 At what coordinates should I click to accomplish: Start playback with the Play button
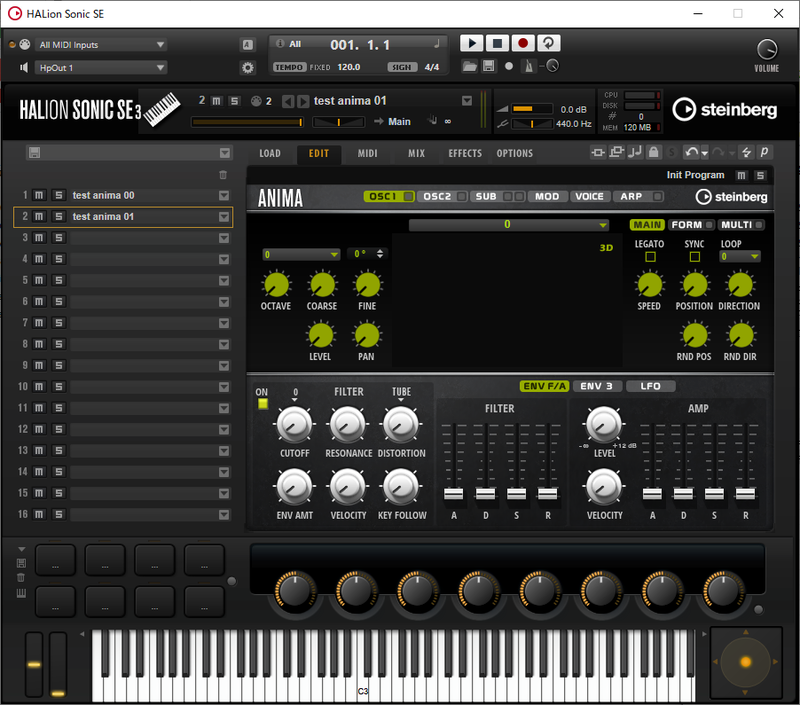(x=472, y=43)
